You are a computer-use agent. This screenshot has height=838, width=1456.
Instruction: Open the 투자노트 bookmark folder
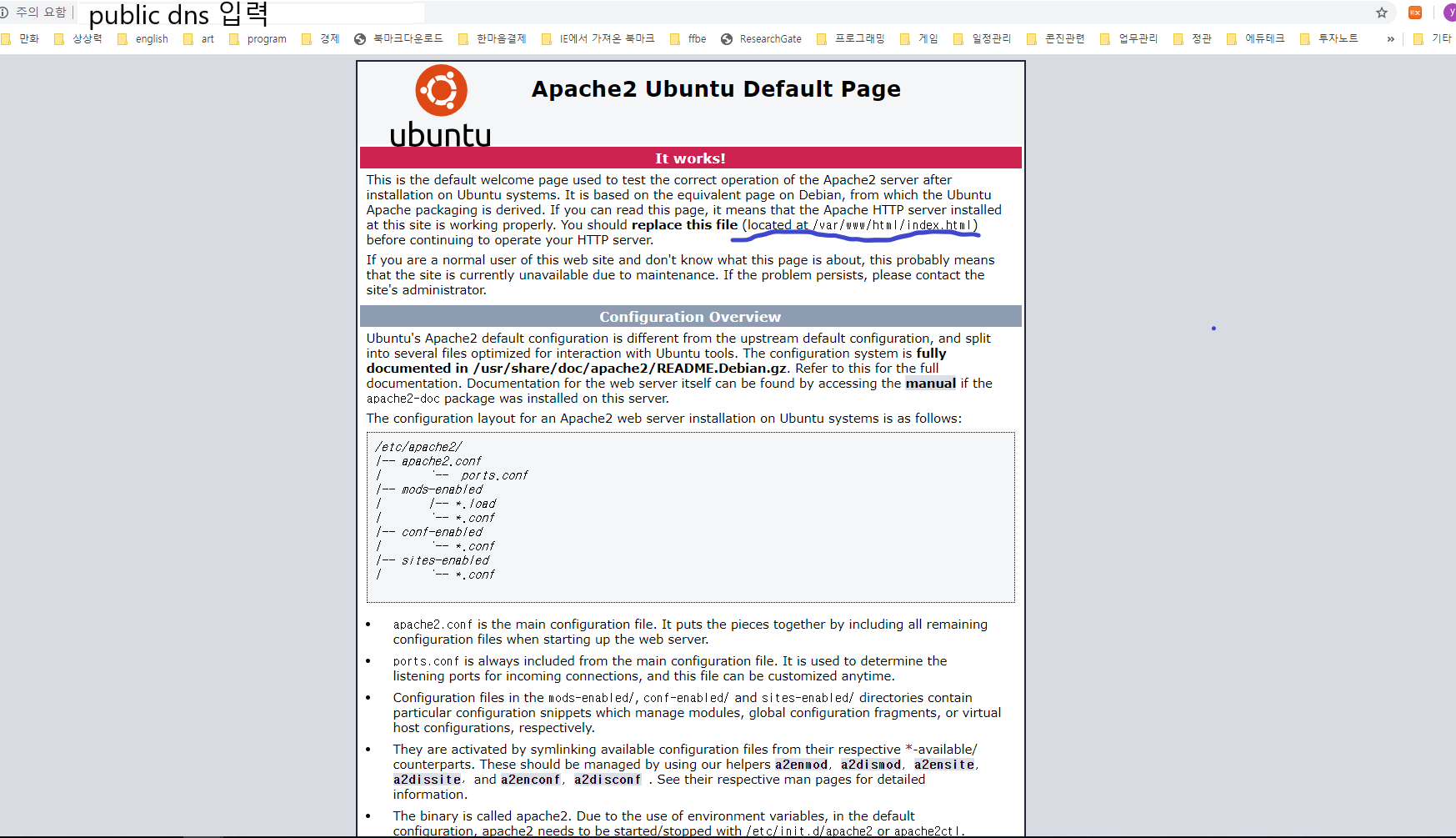pos(1329,38)
